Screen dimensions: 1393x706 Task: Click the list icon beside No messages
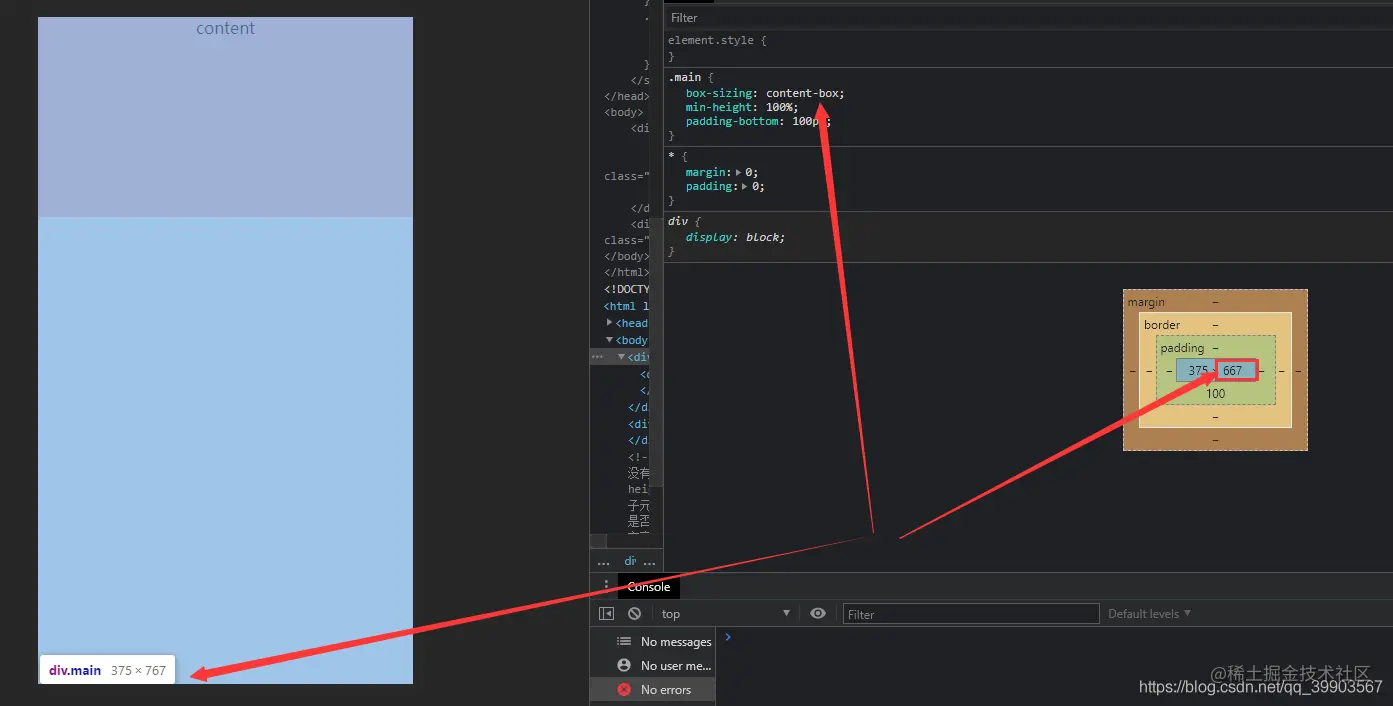pyautogui.click(x=624, y=641)
